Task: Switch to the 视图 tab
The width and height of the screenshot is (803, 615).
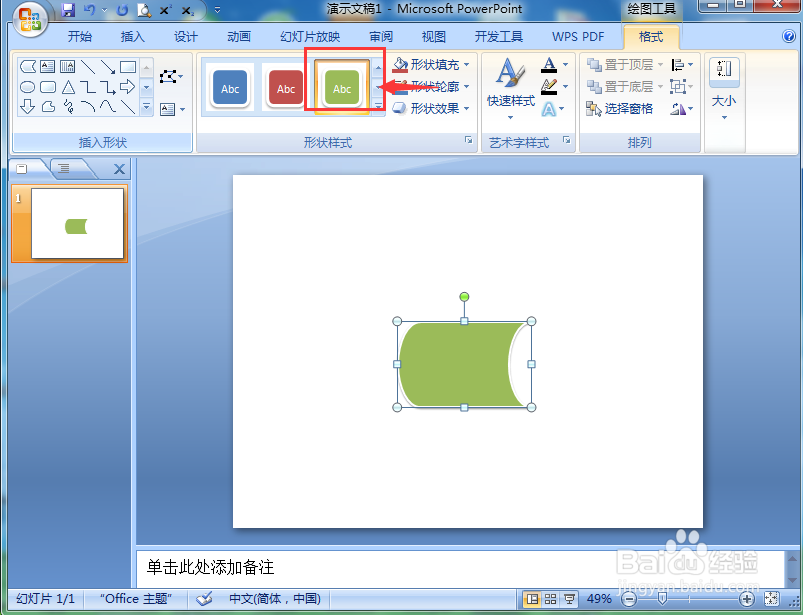Action: [434, 36]
